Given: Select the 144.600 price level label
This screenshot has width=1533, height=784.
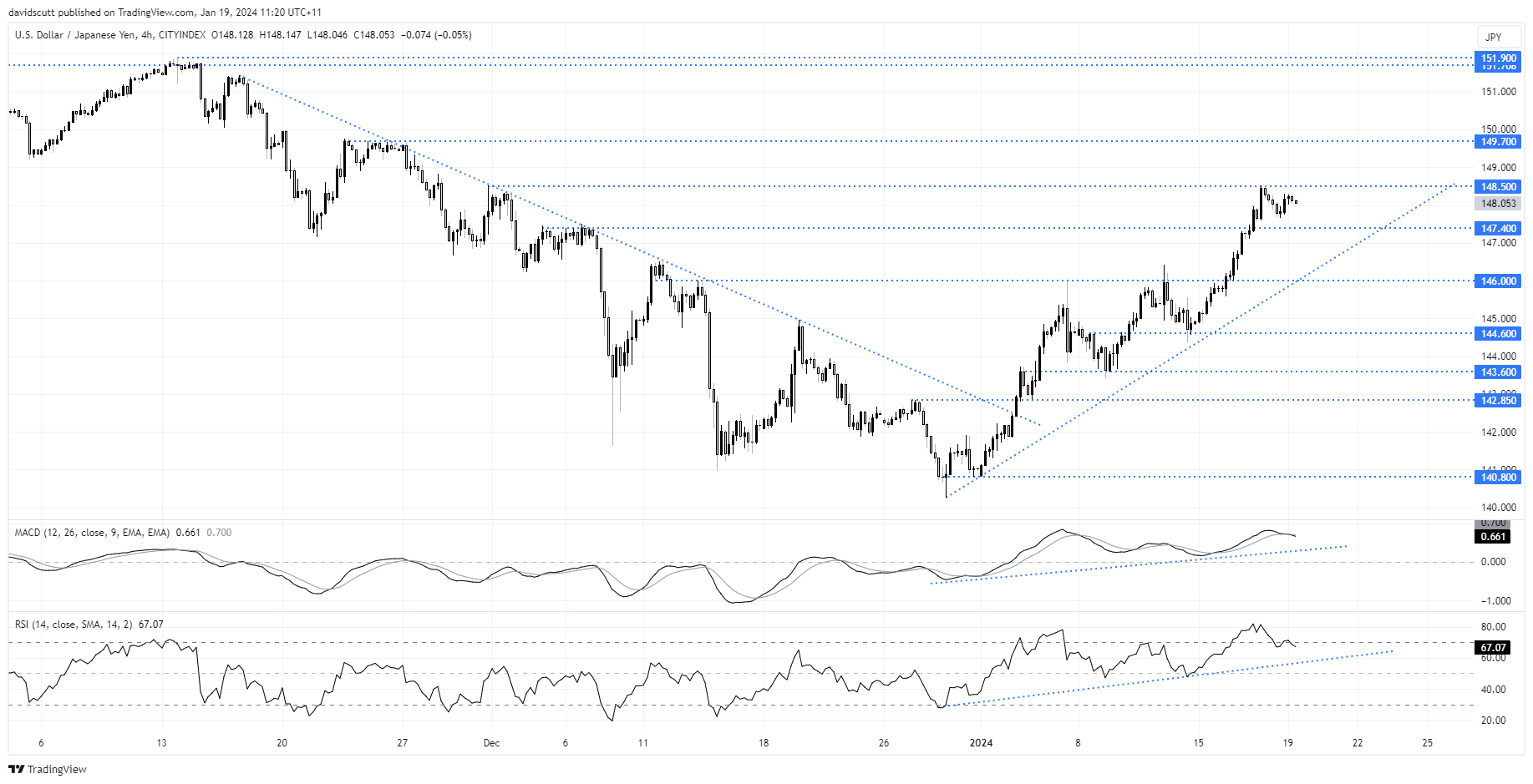Looking at the screenshot, I should tap(1499, 334).
